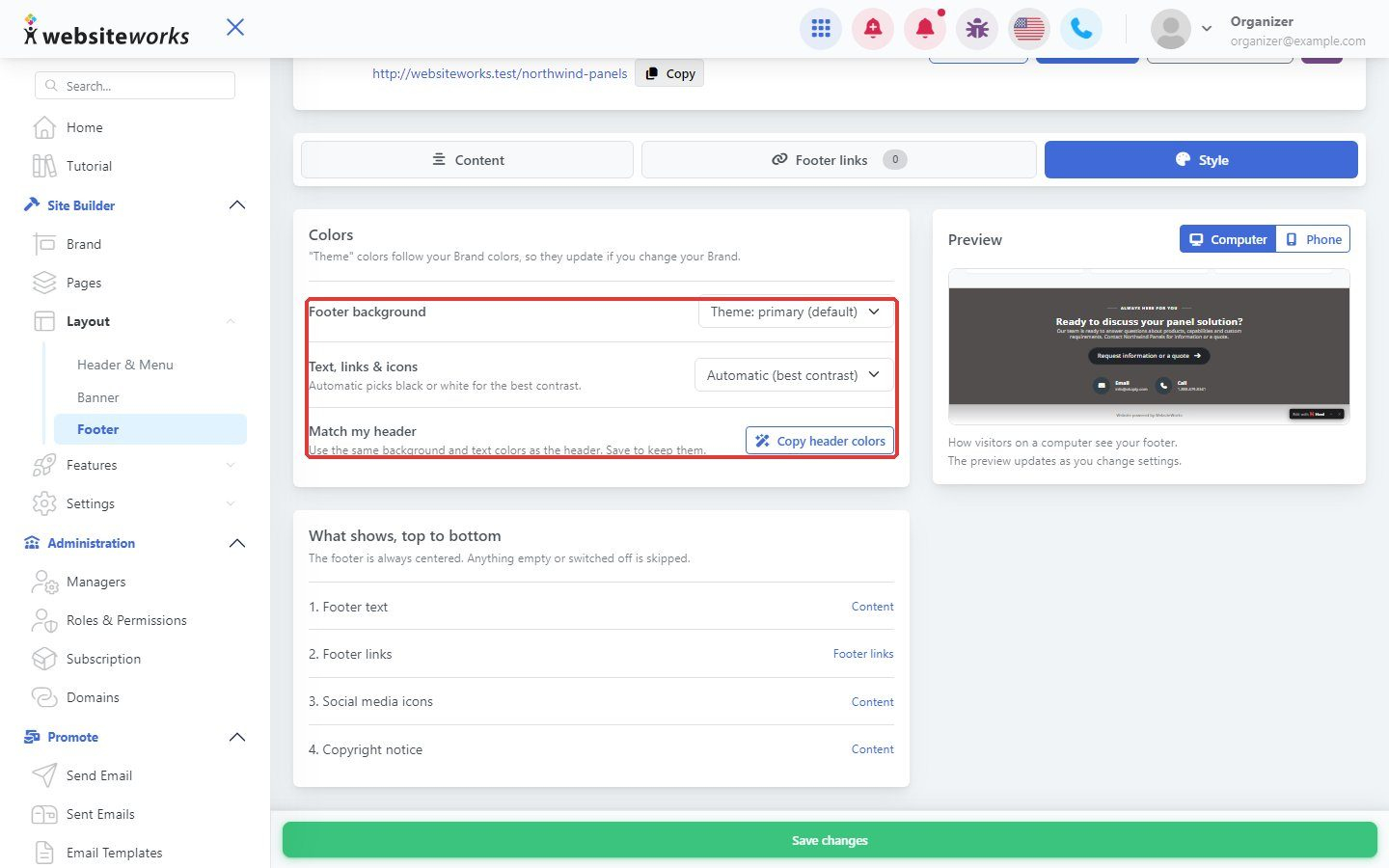Follow Content link for Footer text row
Image resolution: width=1389 pixels, height=868 pixels.
point(873,607)
